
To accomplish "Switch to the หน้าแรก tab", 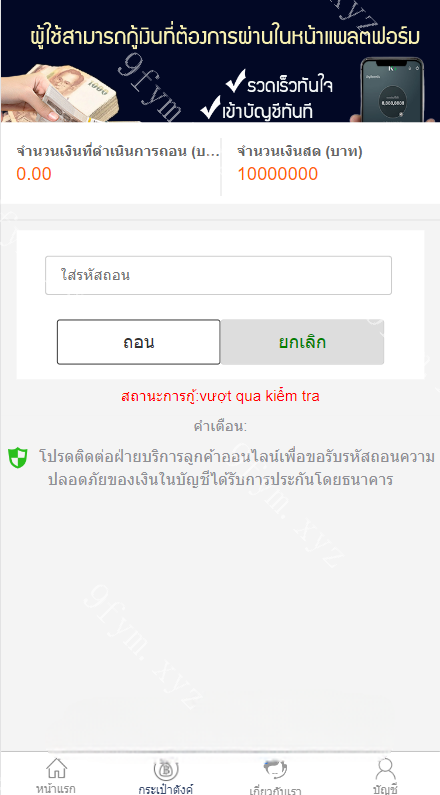I will point(56,788).
